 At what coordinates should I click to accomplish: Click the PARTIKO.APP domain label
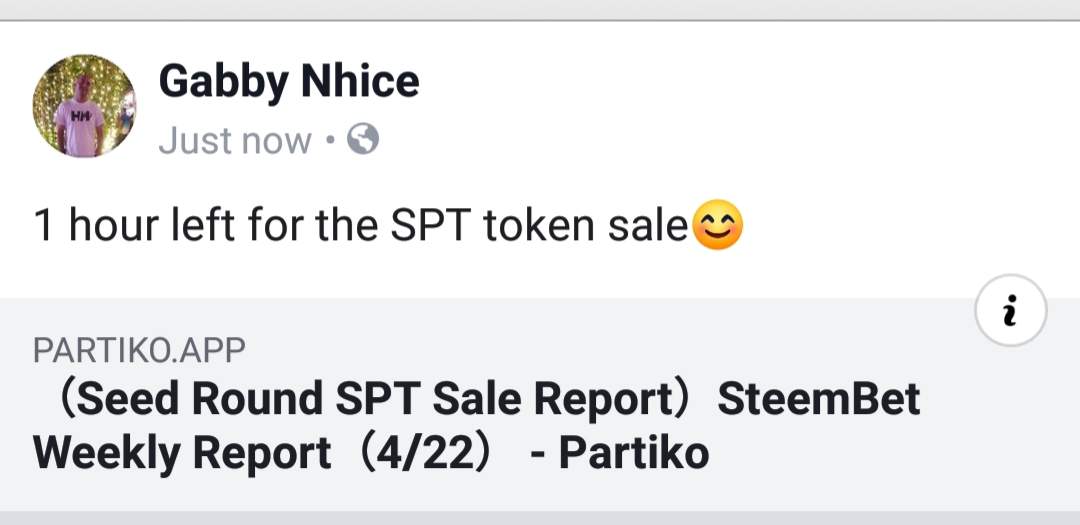(139, 349)
